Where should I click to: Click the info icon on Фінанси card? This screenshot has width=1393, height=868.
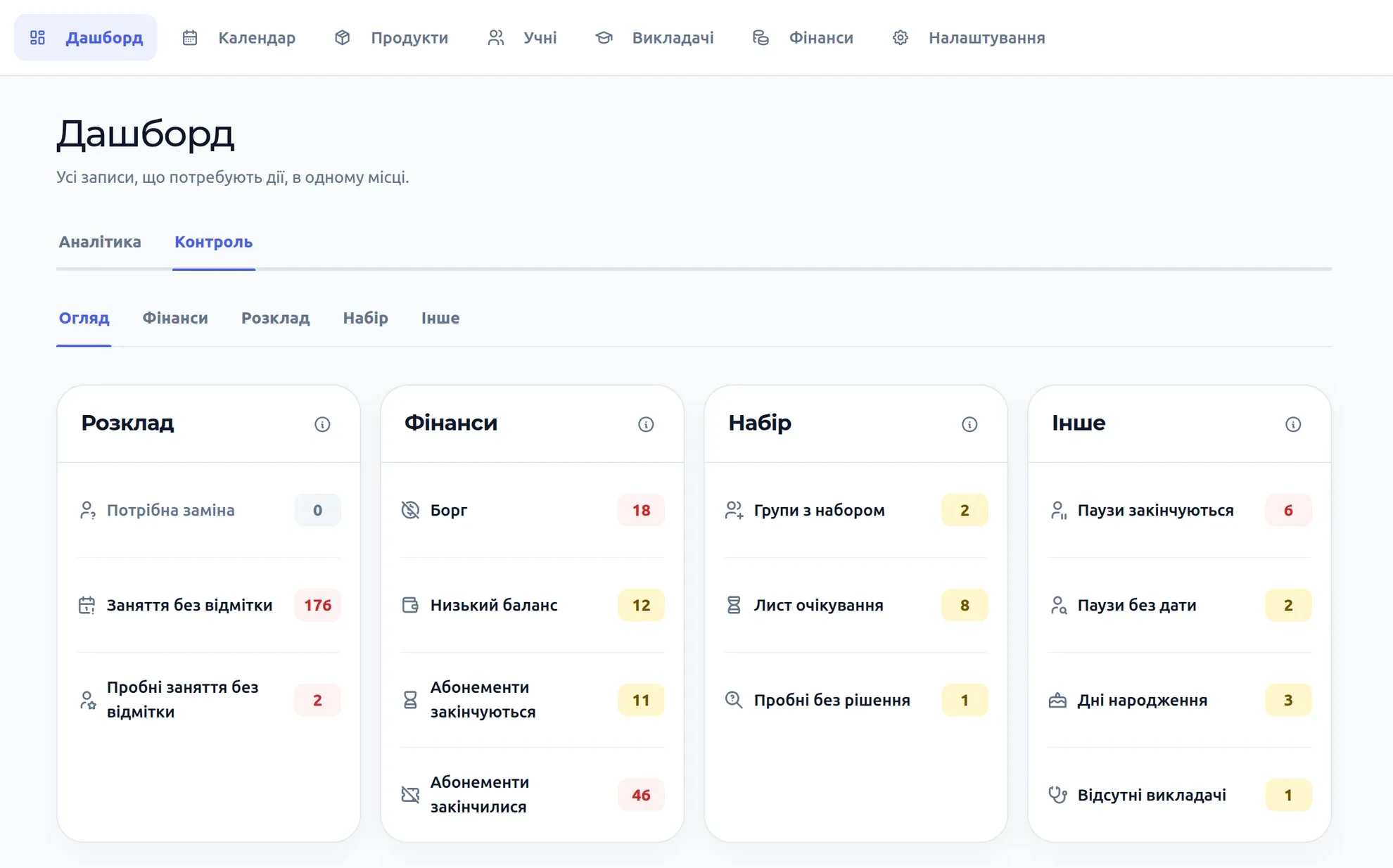tap(646, 424)
